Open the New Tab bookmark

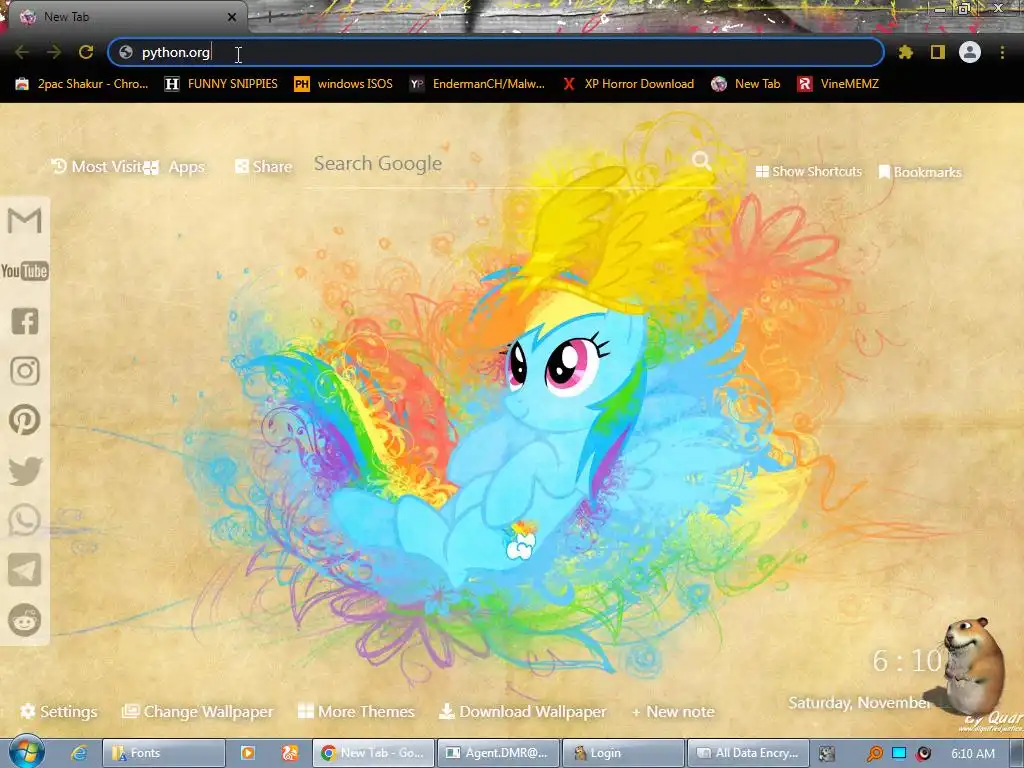[x=746, y=84]
